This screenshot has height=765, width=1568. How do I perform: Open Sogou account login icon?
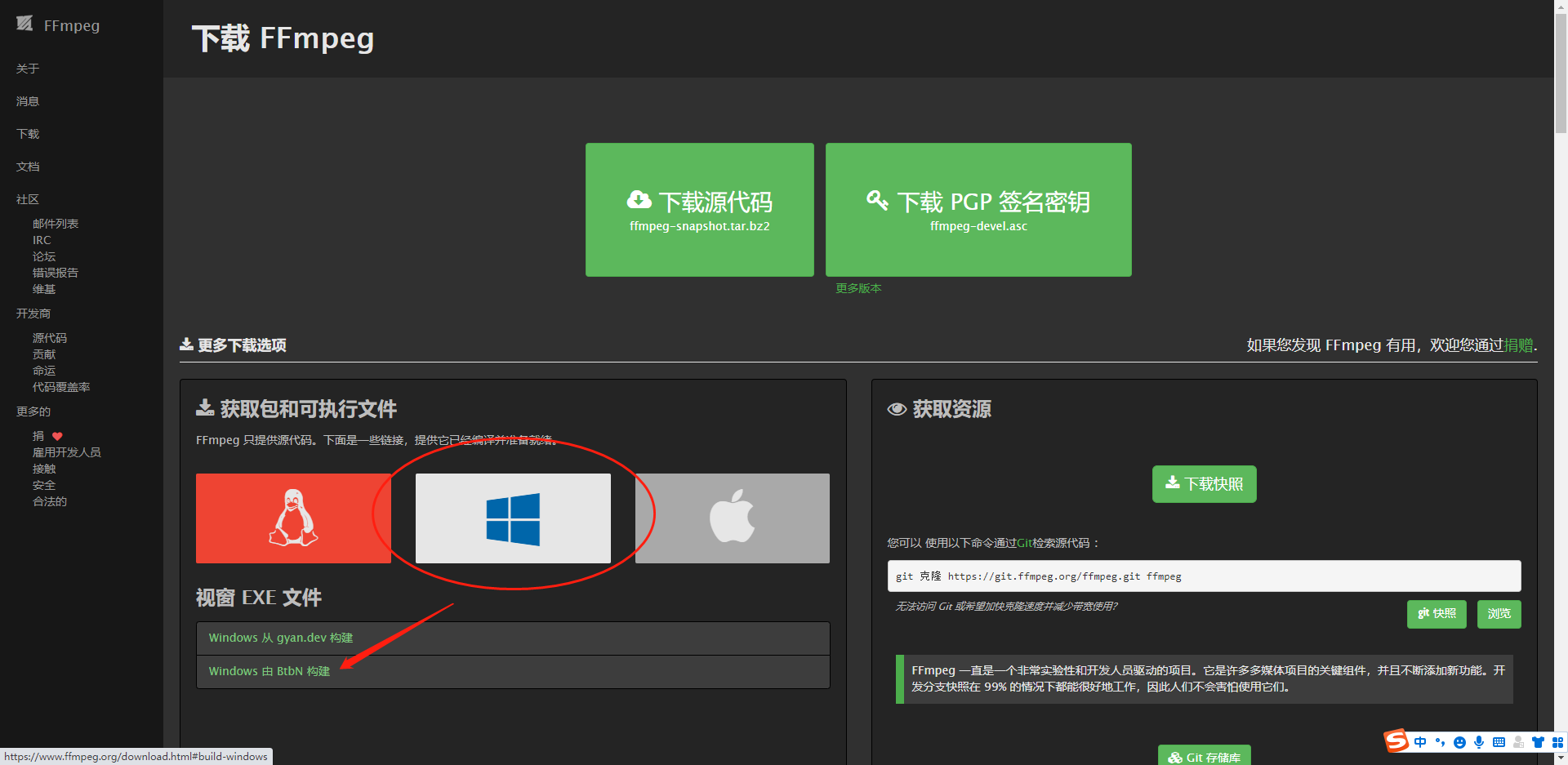(1518, 742)
